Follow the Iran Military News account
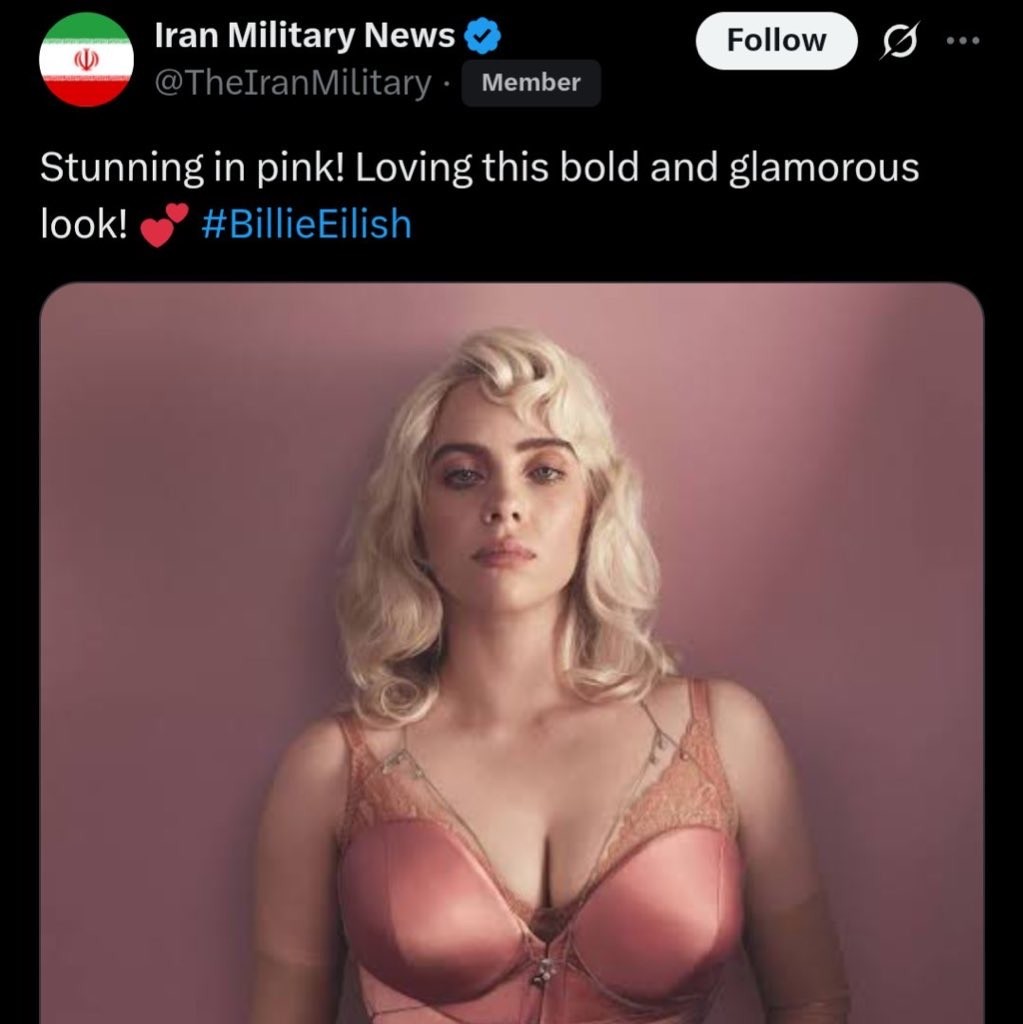This screenshot has width=1023, height=1024. (776, 41)
